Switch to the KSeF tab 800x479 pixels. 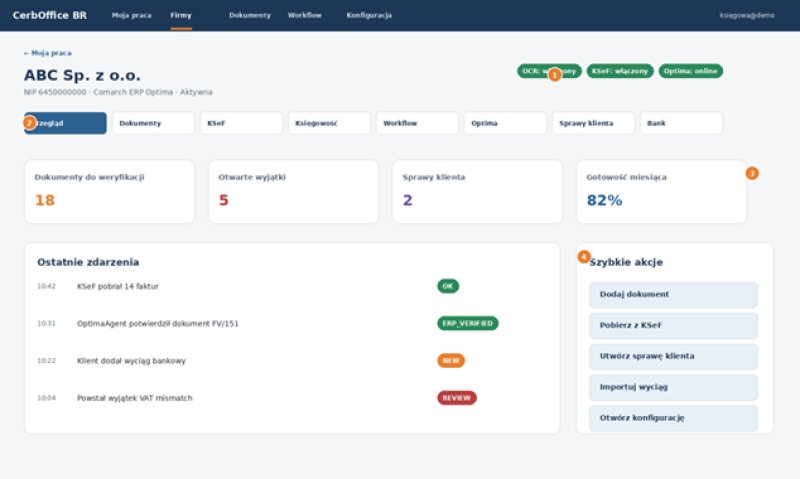[241, 123]
